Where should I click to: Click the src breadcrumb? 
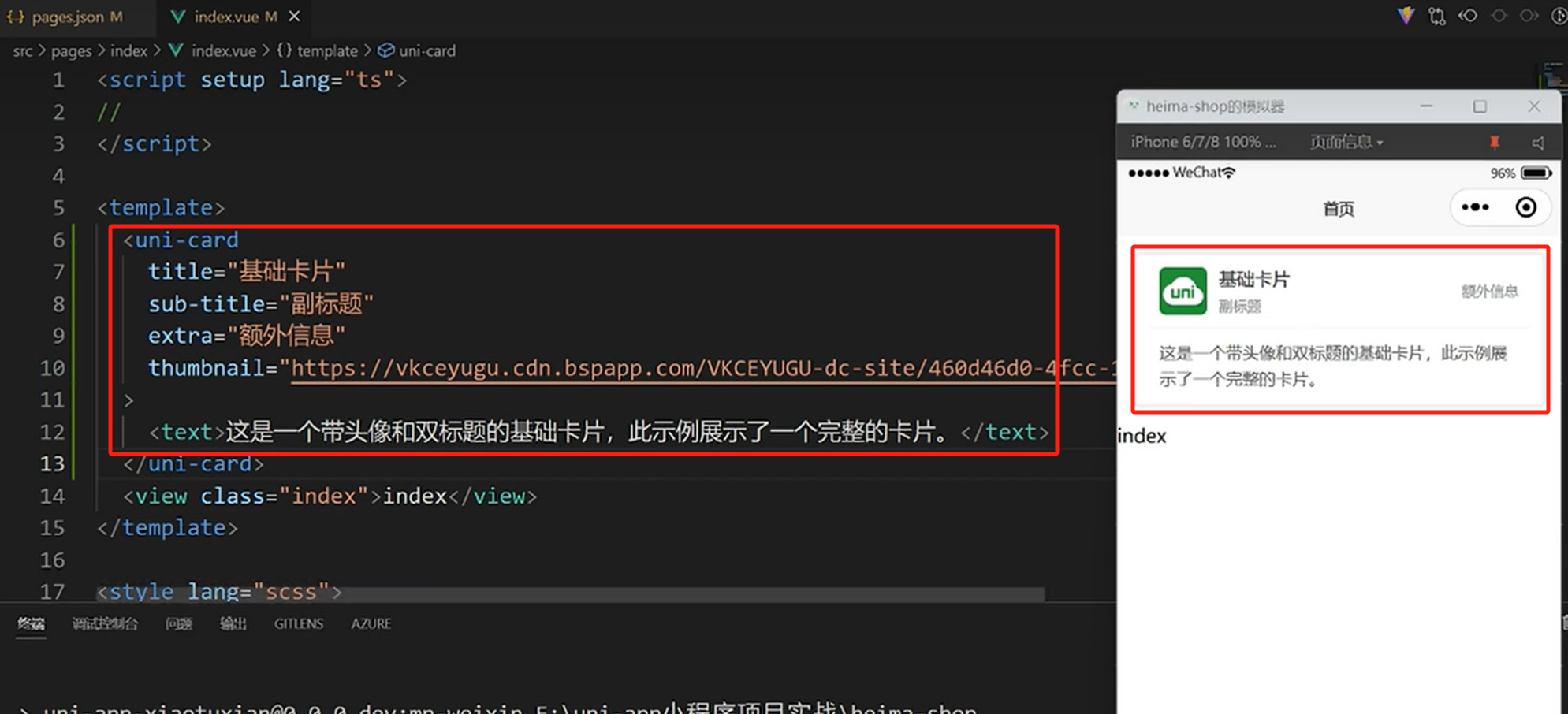(23, 50)
